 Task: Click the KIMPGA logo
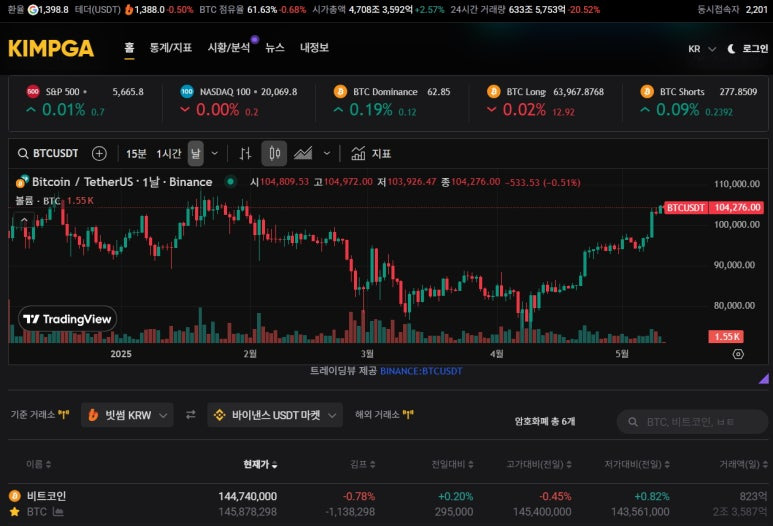[x=51, y=48]
